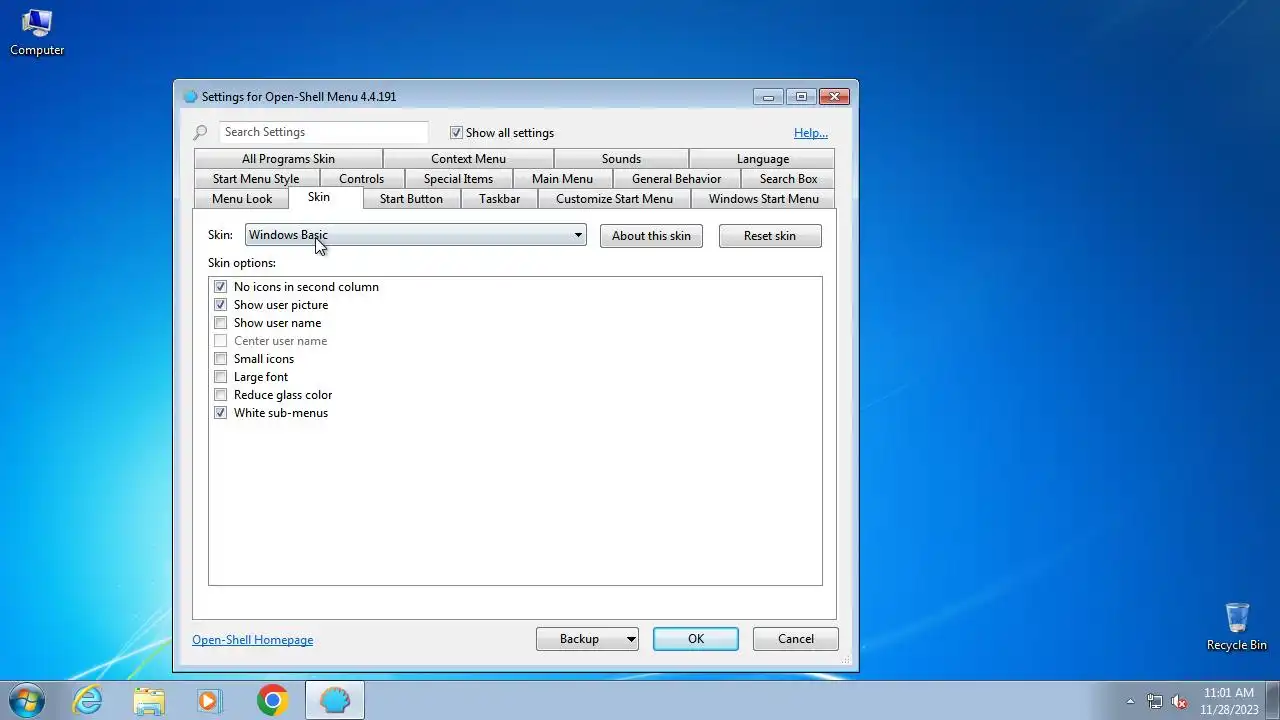Uncheck White sub-menus option
The image size is (1280, 720).
(x=221, y=413)
